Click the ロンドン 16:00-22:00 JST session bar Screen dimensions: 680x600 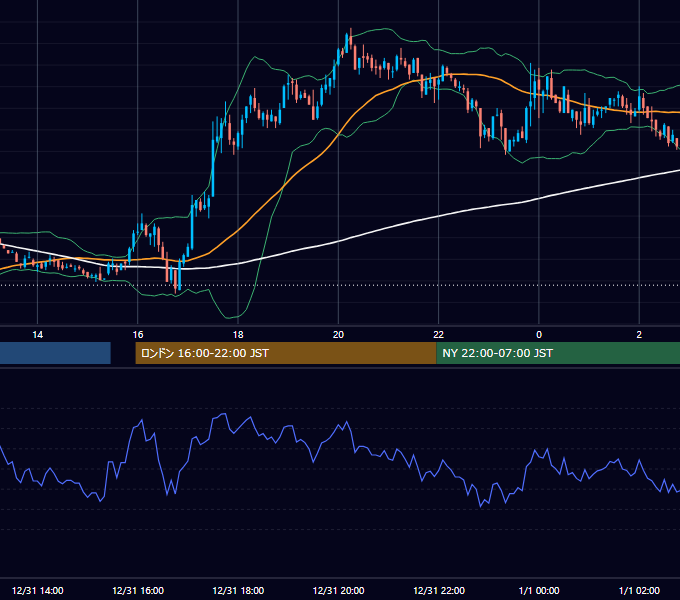coord(286,353)
